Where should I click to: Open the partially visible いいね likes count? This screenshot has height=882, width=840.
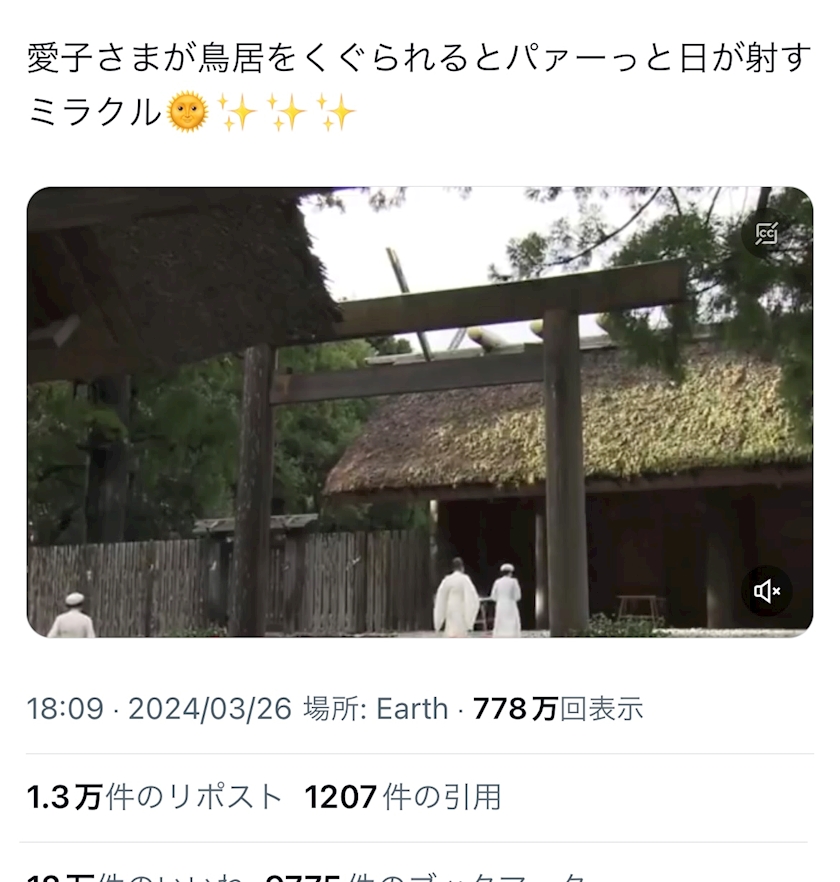tap(135, 878)
